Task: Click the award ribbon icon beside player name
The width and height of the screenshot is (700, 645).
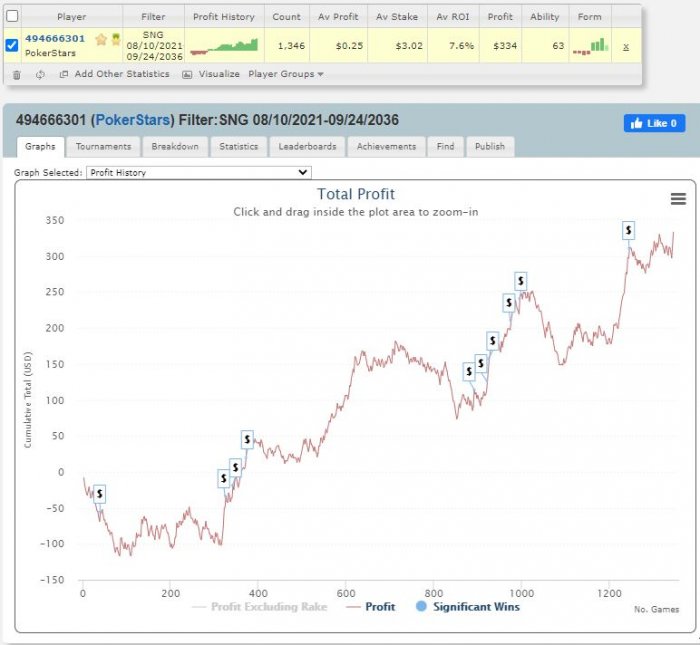Action: [116, 39]
